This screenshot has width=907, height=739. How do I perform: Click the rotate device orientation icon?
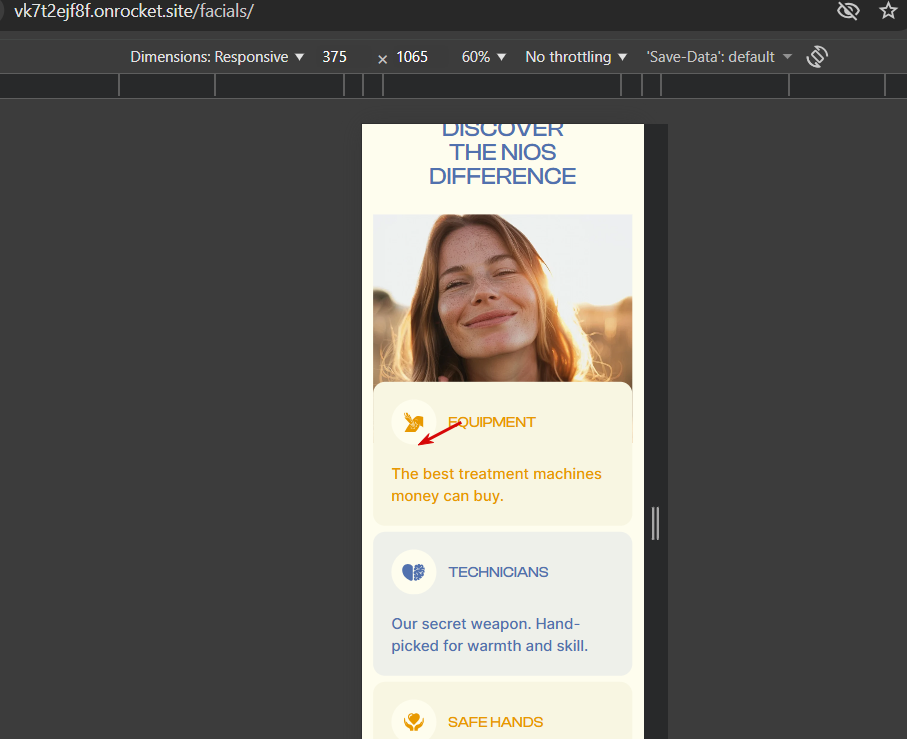pyautogui.click(x=817, y=57)
